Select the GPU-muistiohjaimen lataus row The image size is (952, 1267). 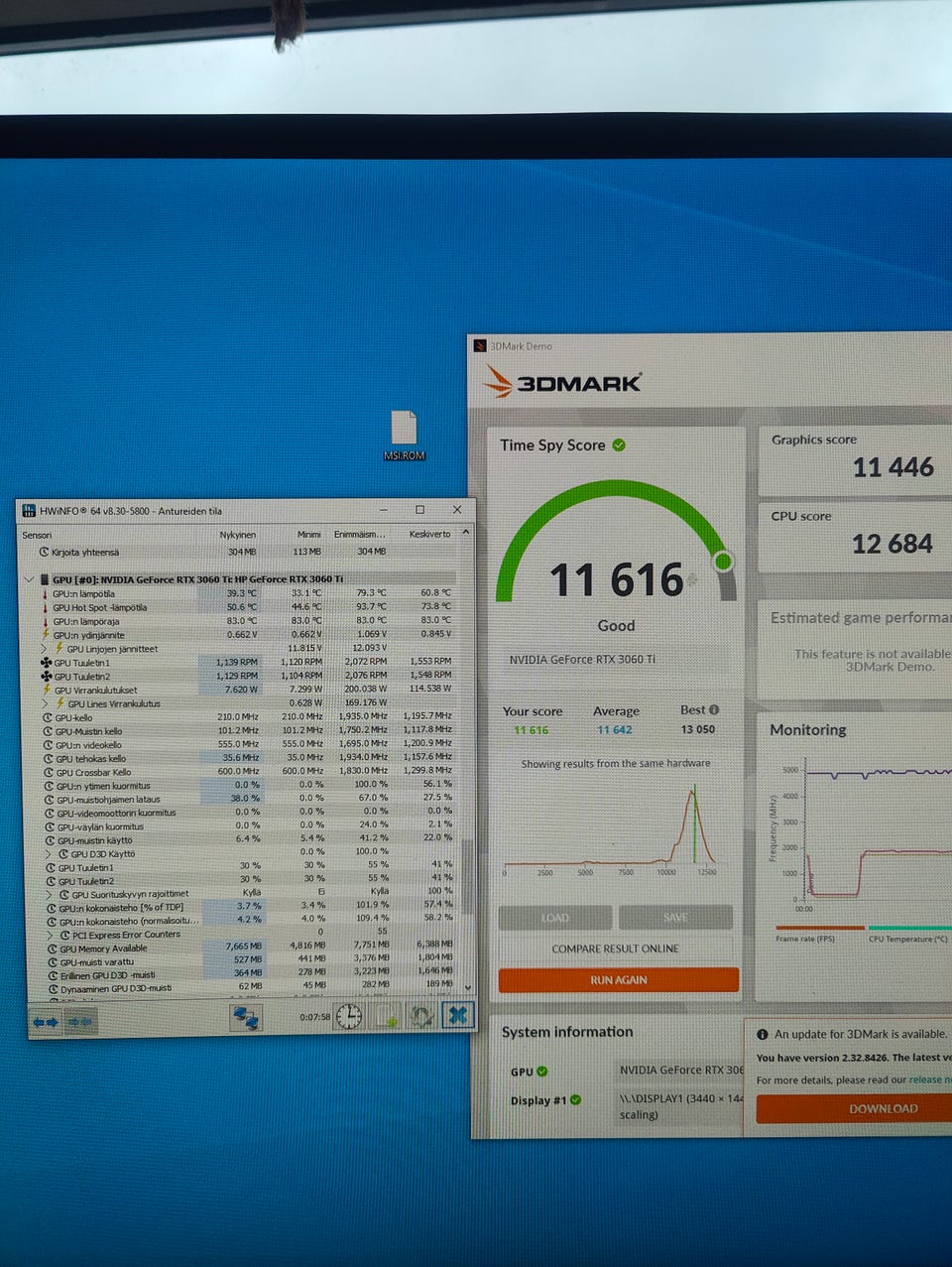click(x=247, y=799)
